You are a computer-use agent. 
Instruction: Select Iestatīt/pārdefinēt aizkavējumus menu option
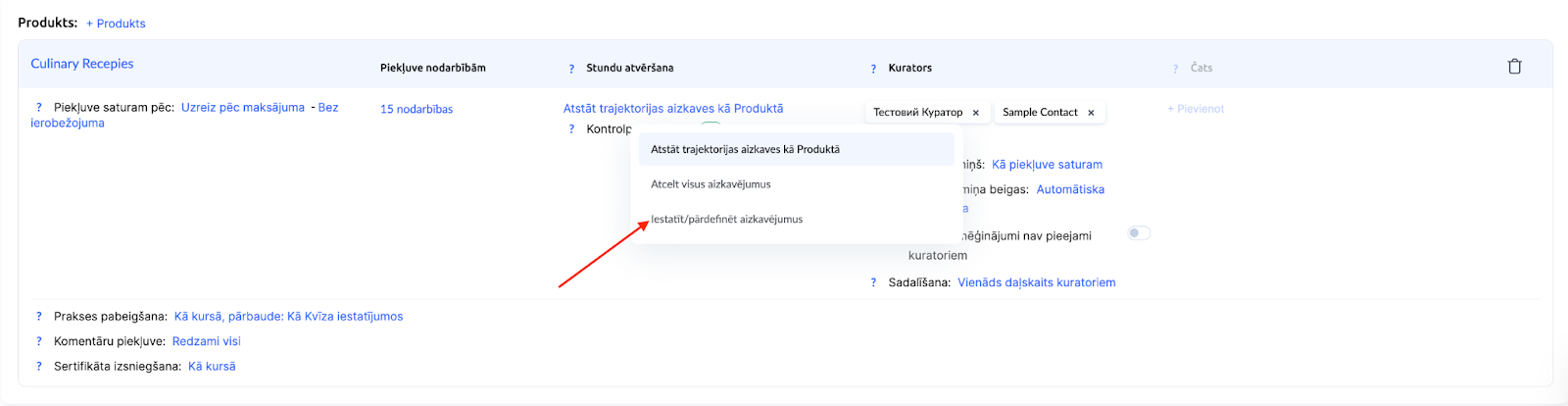[726, 220]
